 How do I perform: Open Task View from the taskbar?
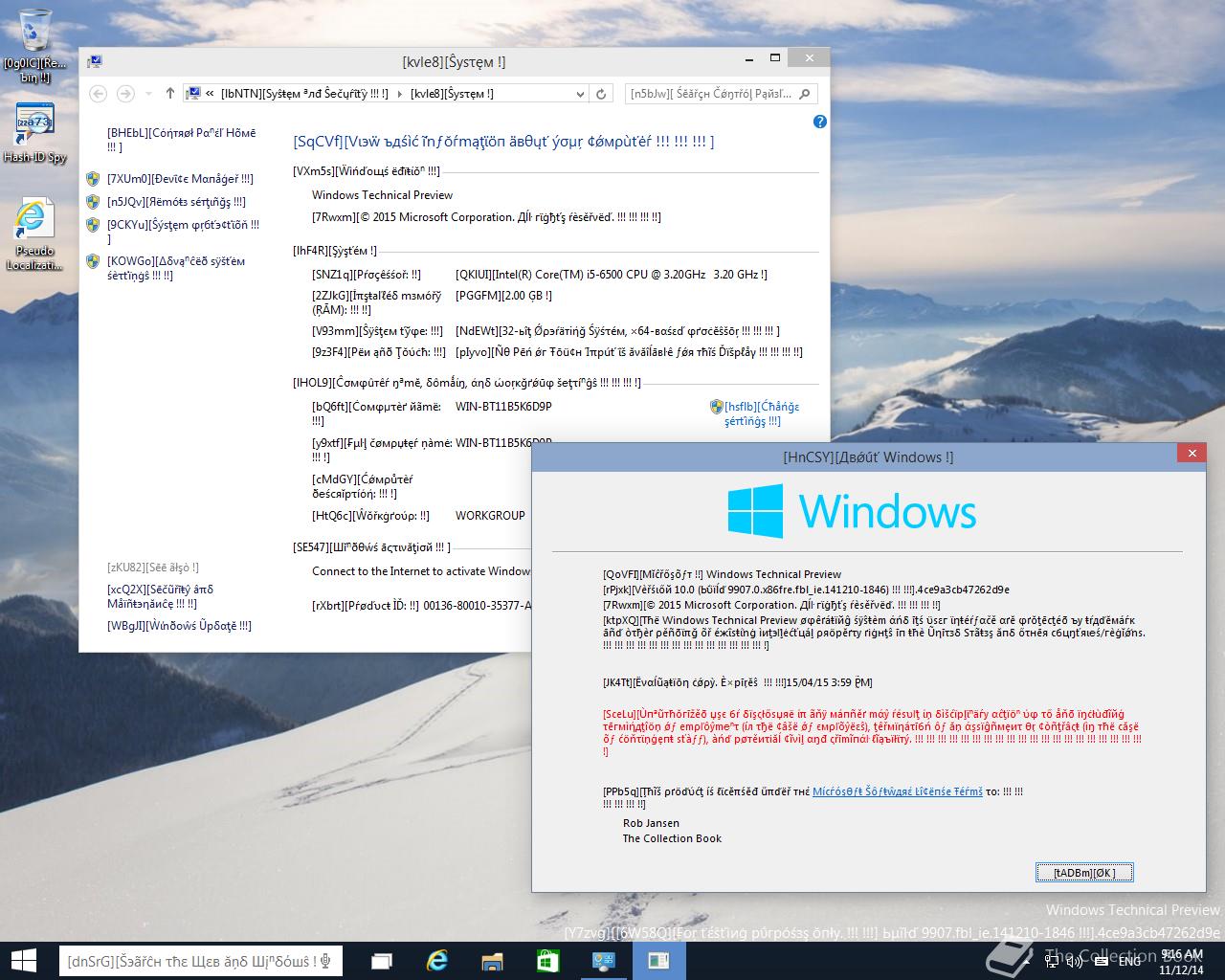(x=381, y=961)
